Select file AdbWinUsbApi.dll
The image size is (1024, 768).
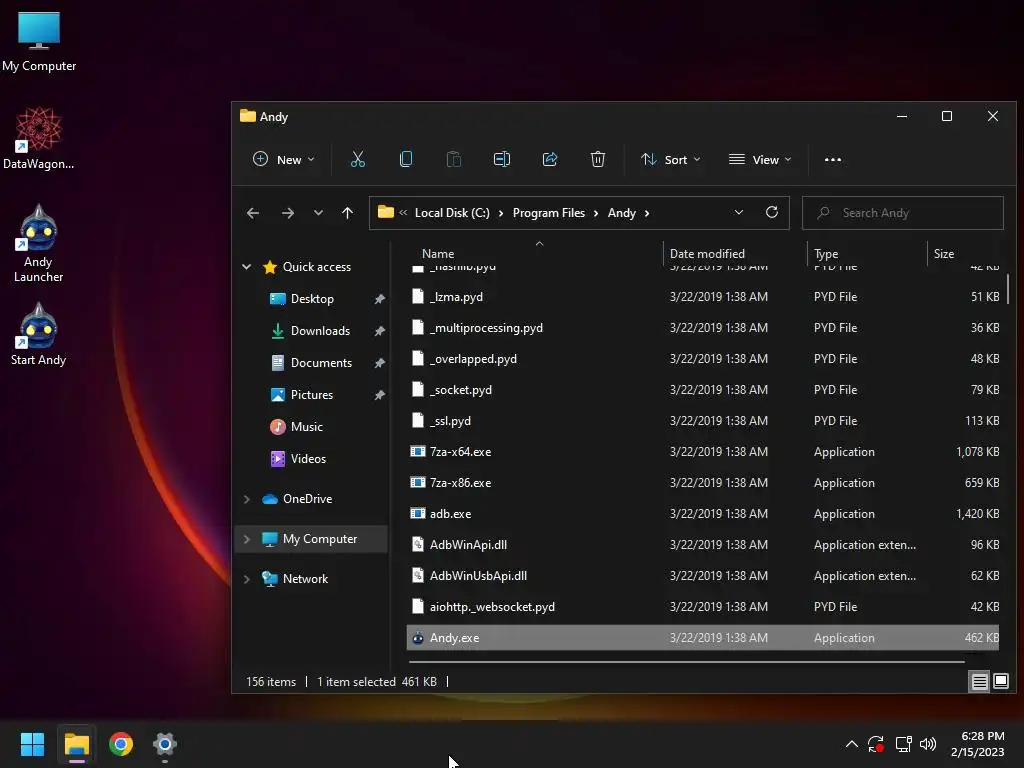(703, 576)
